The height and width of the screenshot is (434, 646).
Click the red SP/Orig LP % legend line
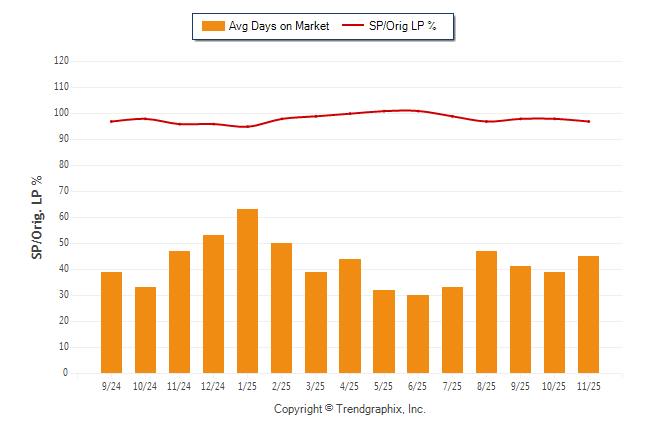(x=354, y=26)
